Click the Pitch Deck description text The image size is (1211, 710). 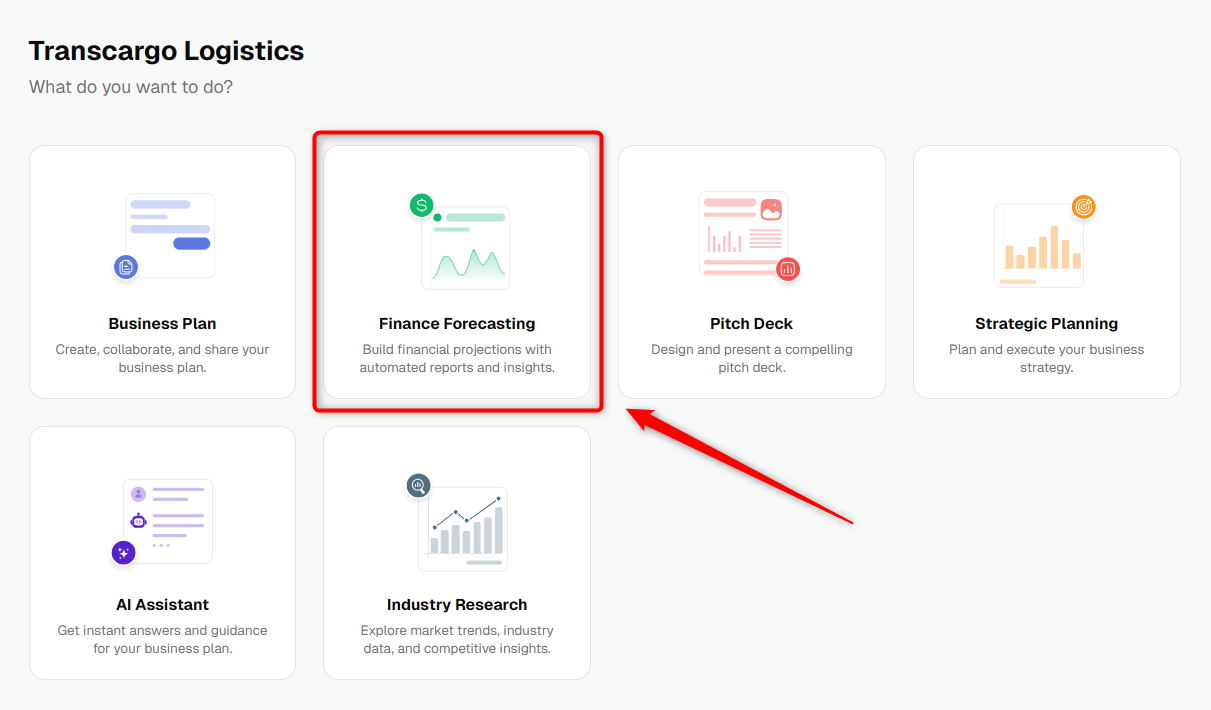coord(752,359)
